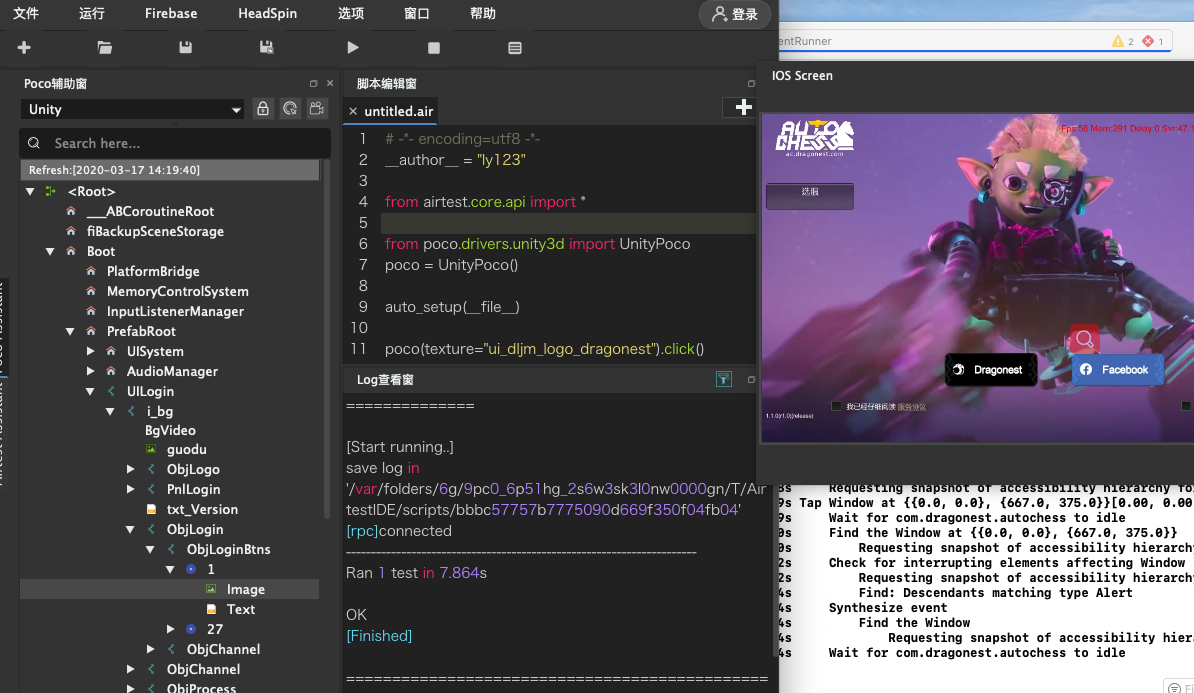The image size is (1194, 693).
Task: Click the Dragonest login button
Action: [991, 369]
